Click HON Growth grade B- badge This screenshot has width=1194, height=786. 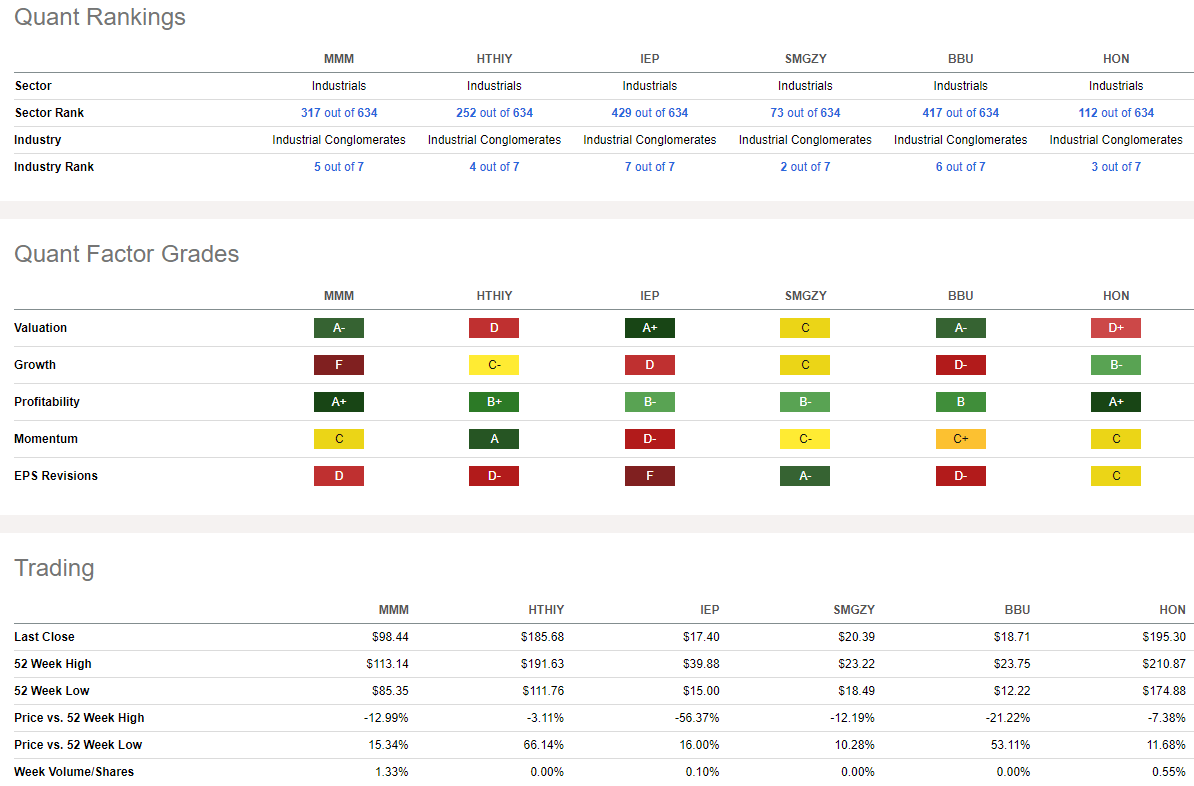pyautogui.click(x=1116, y=365)
